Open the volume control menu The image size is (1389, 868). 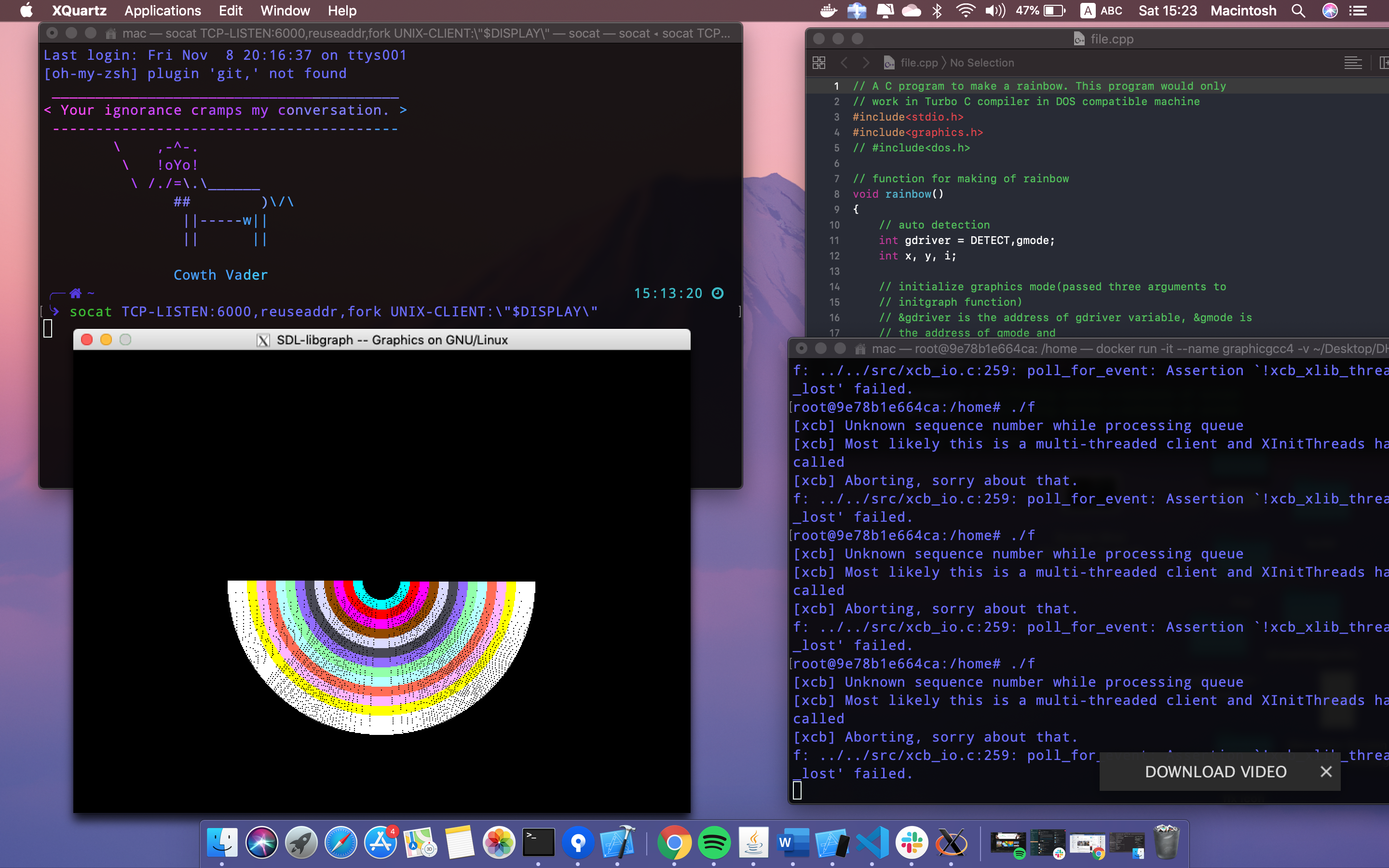994,10
